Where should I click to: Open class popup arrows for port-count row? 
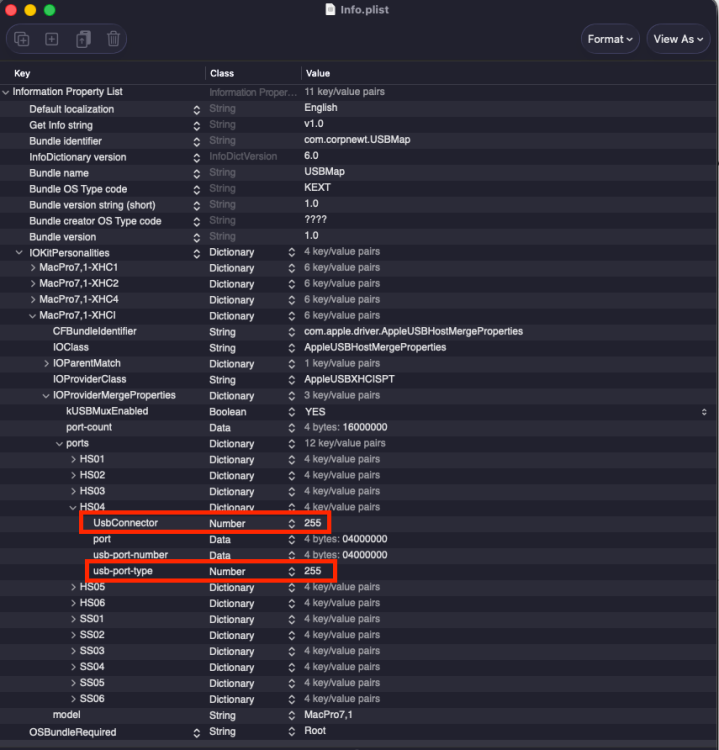pos(292,428)
